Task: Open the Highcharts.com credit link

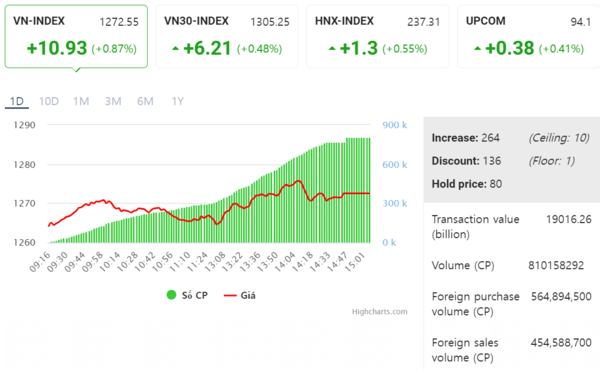Action: (380, 312)
